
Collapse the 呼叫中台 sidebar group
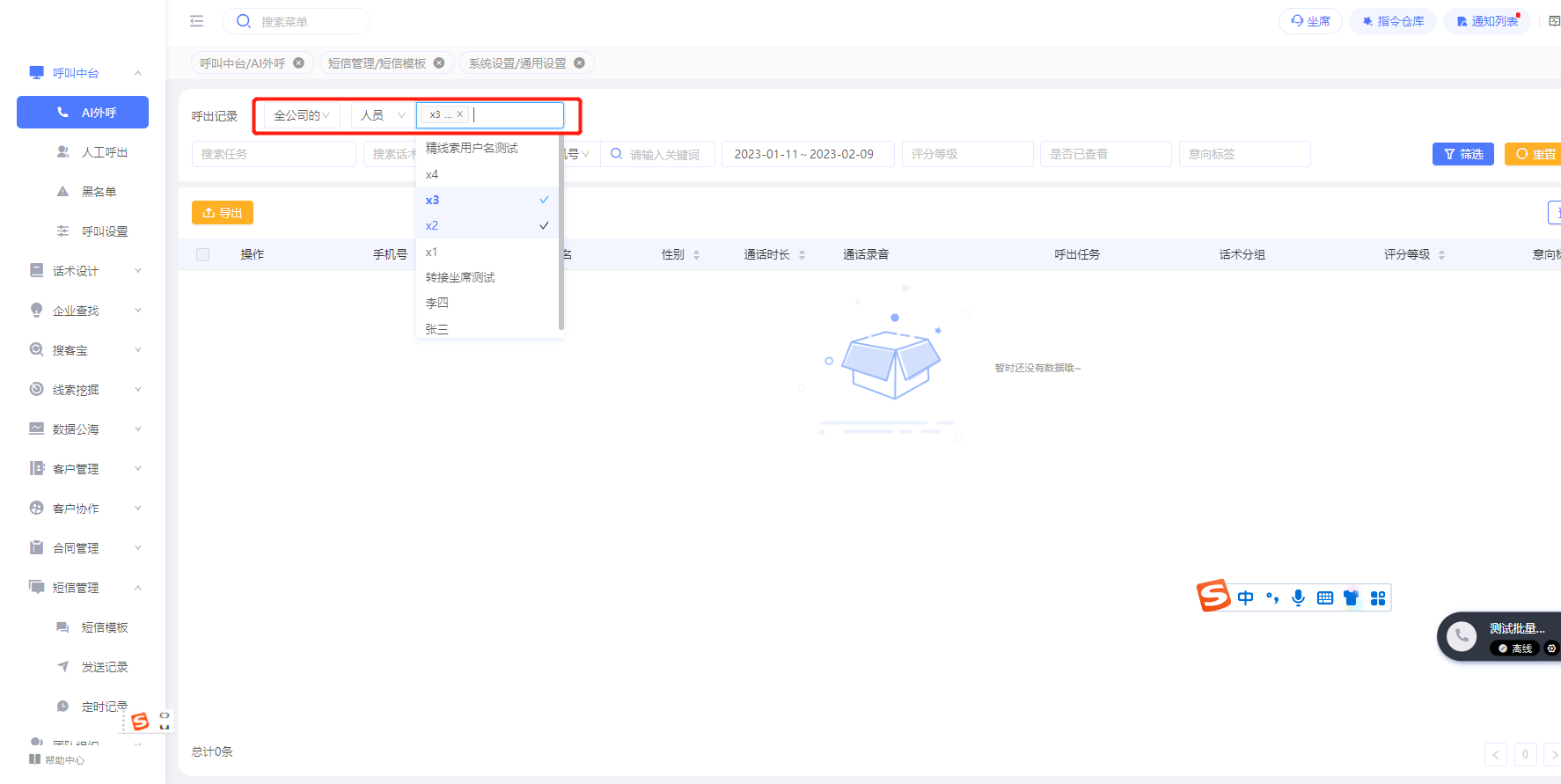[138, 73]
